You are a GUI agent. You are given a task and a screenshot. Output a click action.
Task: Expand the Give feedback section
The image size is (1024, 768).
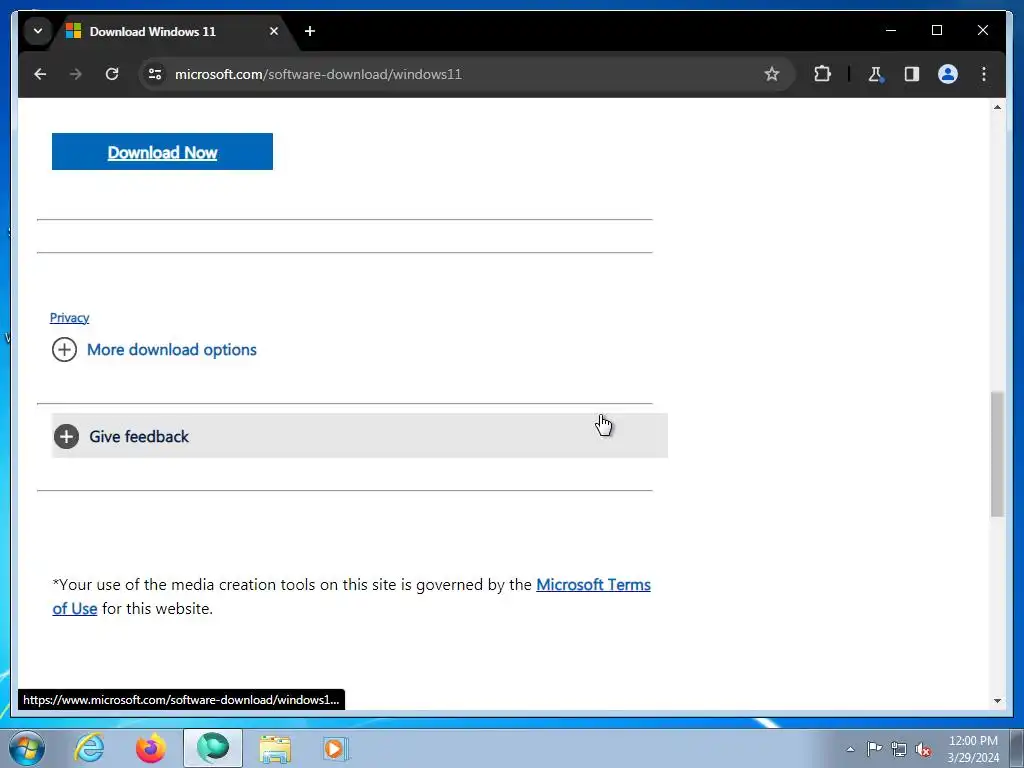click(x=359, y=436)
